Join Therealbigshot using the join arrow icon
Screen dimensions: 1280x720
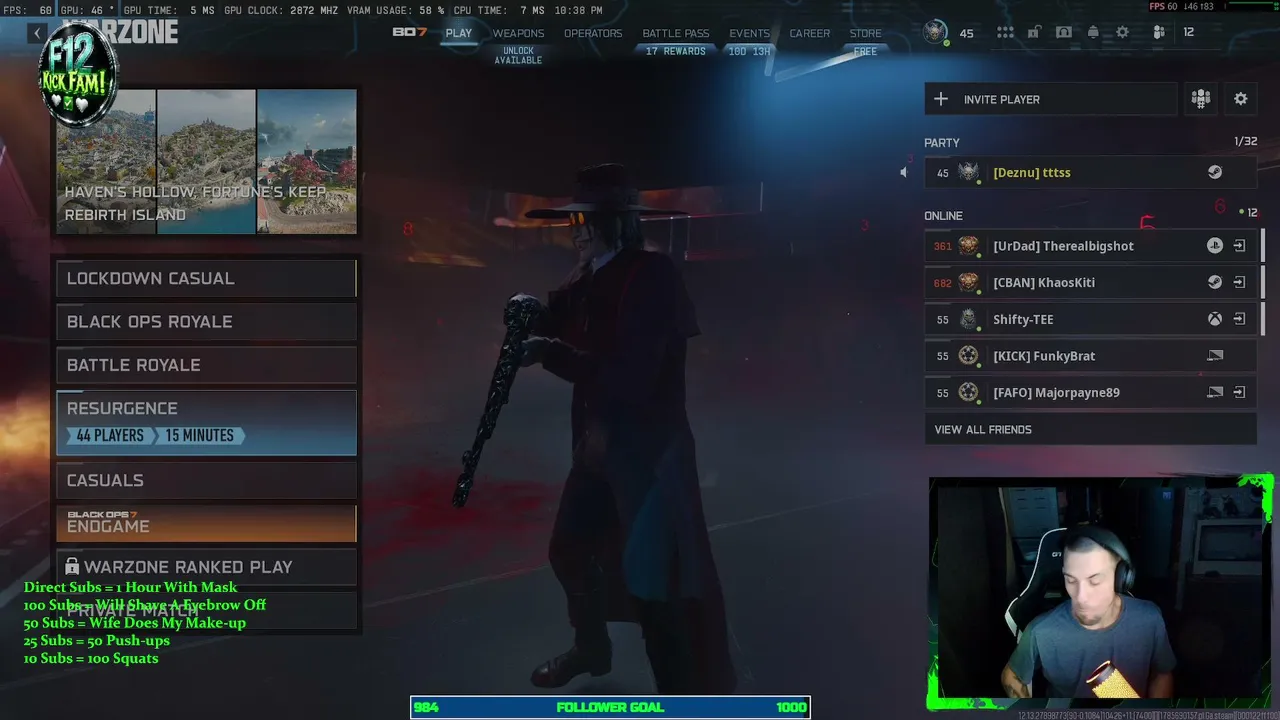[x=1239, y=245]
